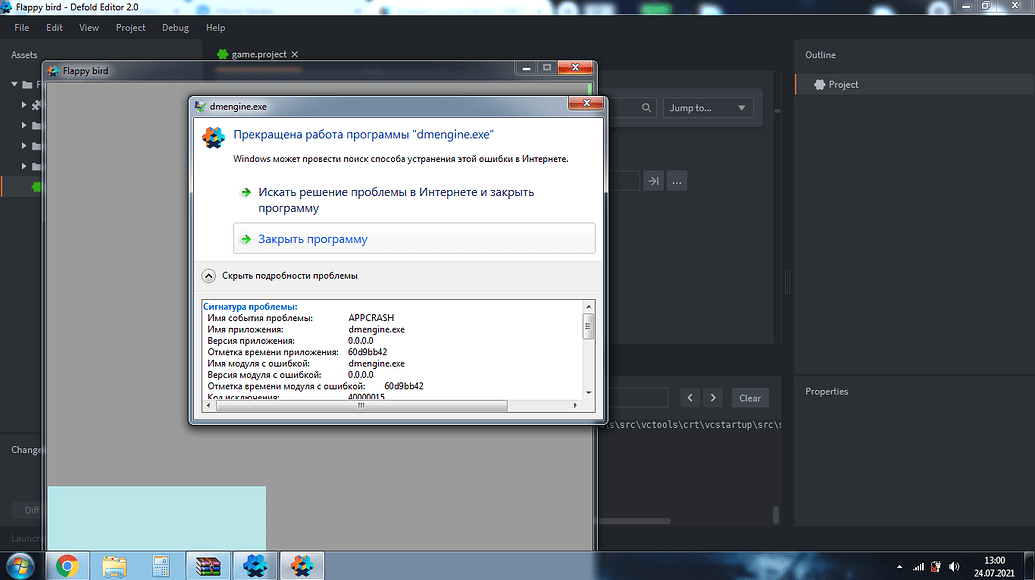Open the Debug menu

(175, 27)
